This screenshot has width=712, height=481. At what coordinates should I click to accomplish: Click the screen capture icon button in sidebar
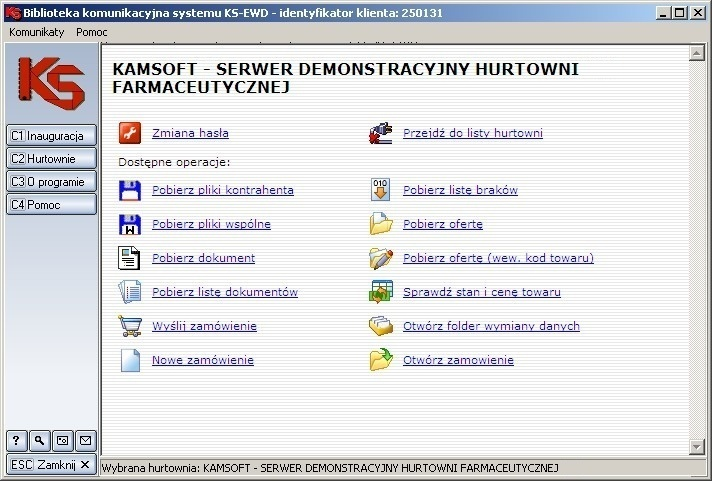[x=63, y=441]
